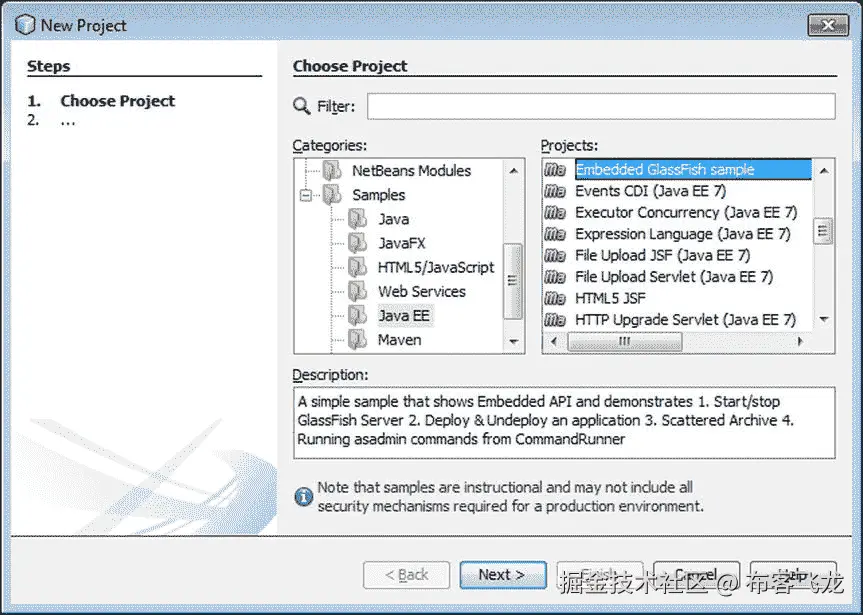Viewport: 863px width, 615px height.
Task: Click the Finish button
Action: pyautogui.click(x=599, y=575)
